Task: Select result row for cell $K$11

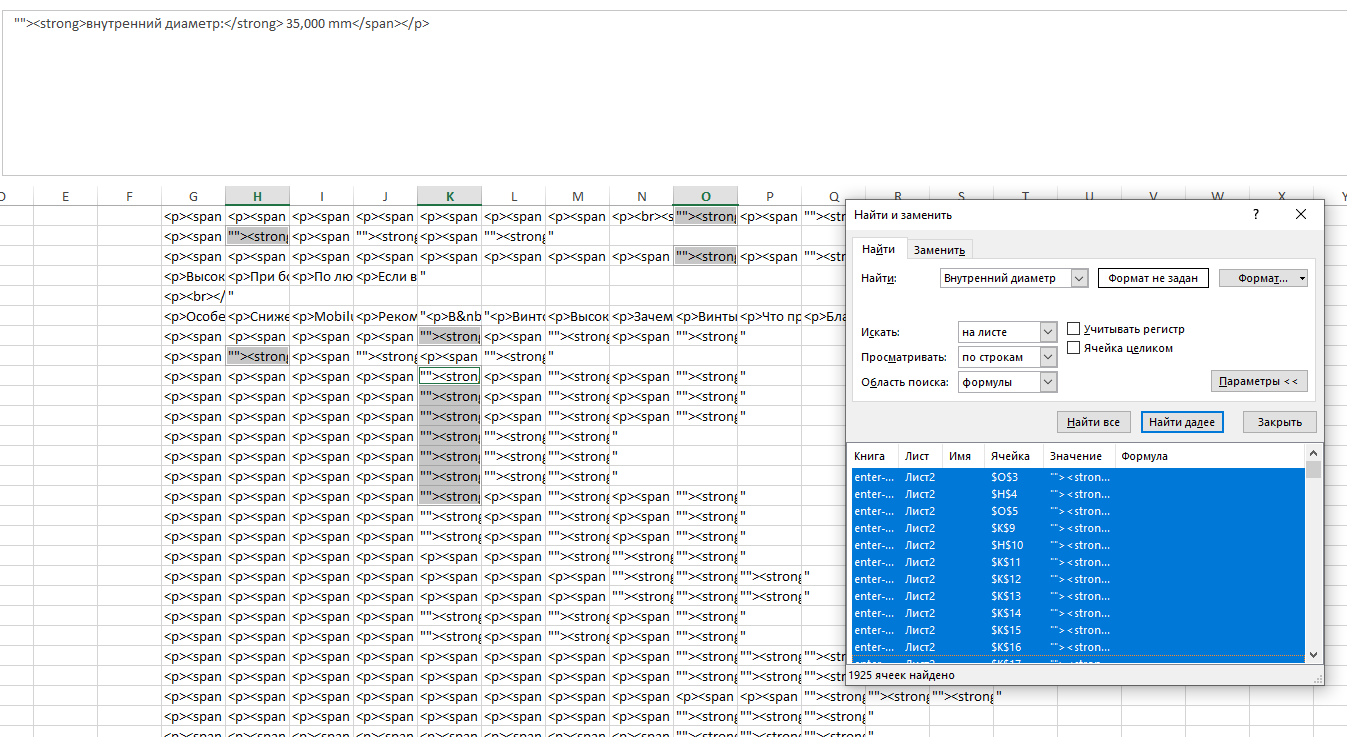Action: pos(1078,562)
